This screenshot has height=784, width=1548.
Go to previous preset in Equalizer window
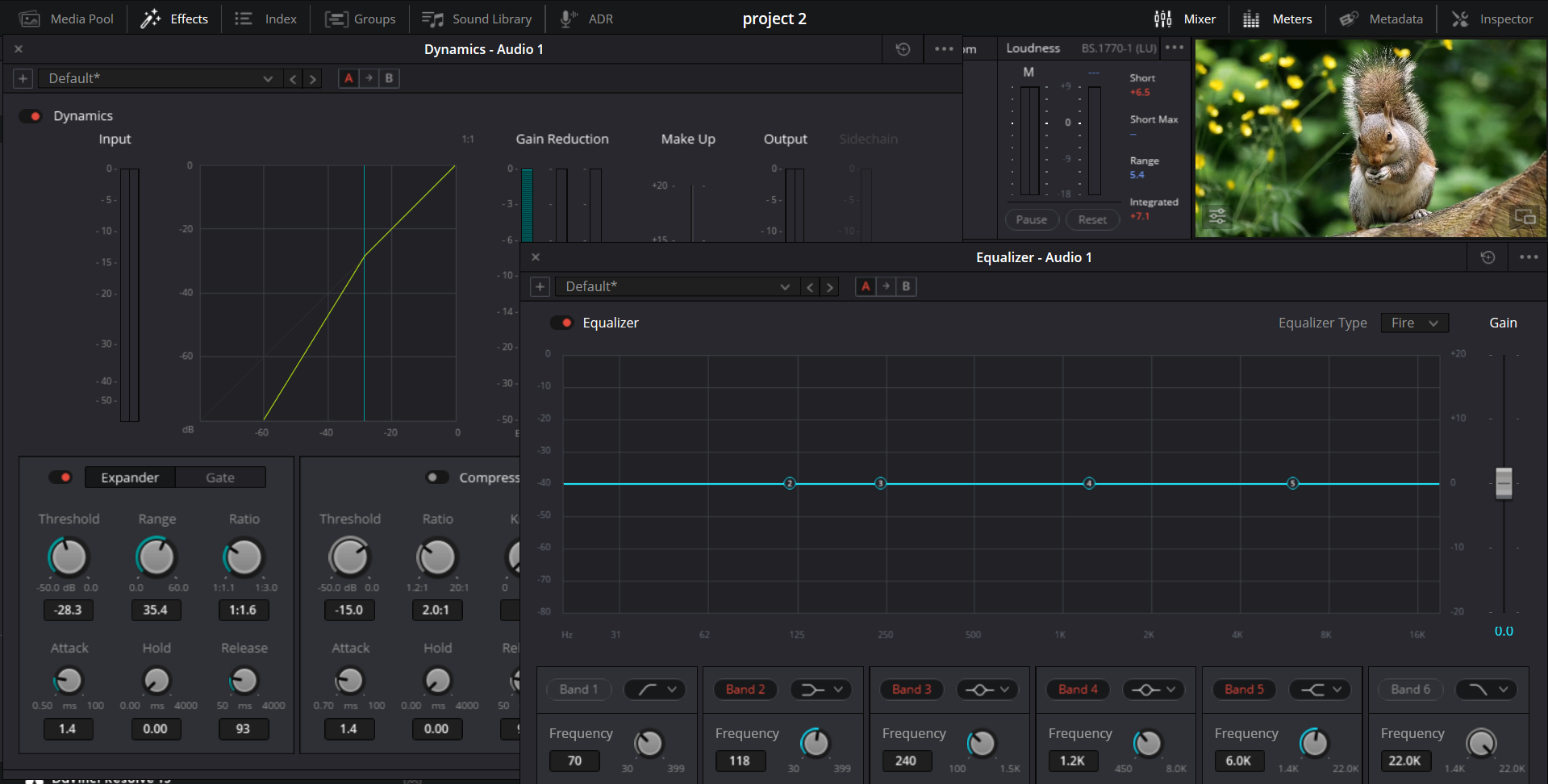810,286
